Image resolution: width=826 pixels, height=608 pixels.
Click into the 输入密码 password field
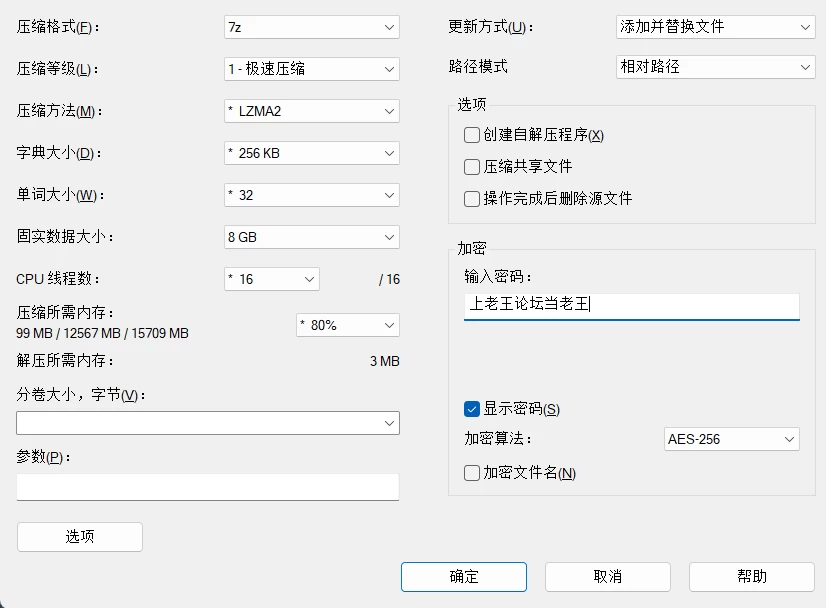click(x=632, y=307)
